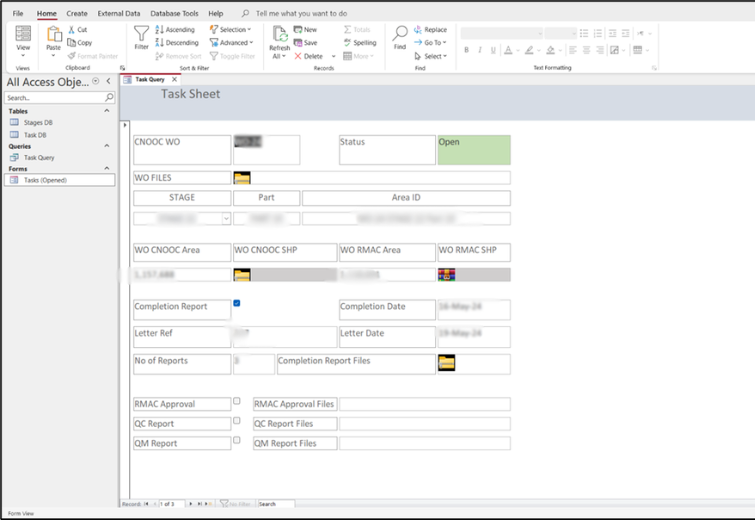Click the Cut scissors icon

point(72,30)
